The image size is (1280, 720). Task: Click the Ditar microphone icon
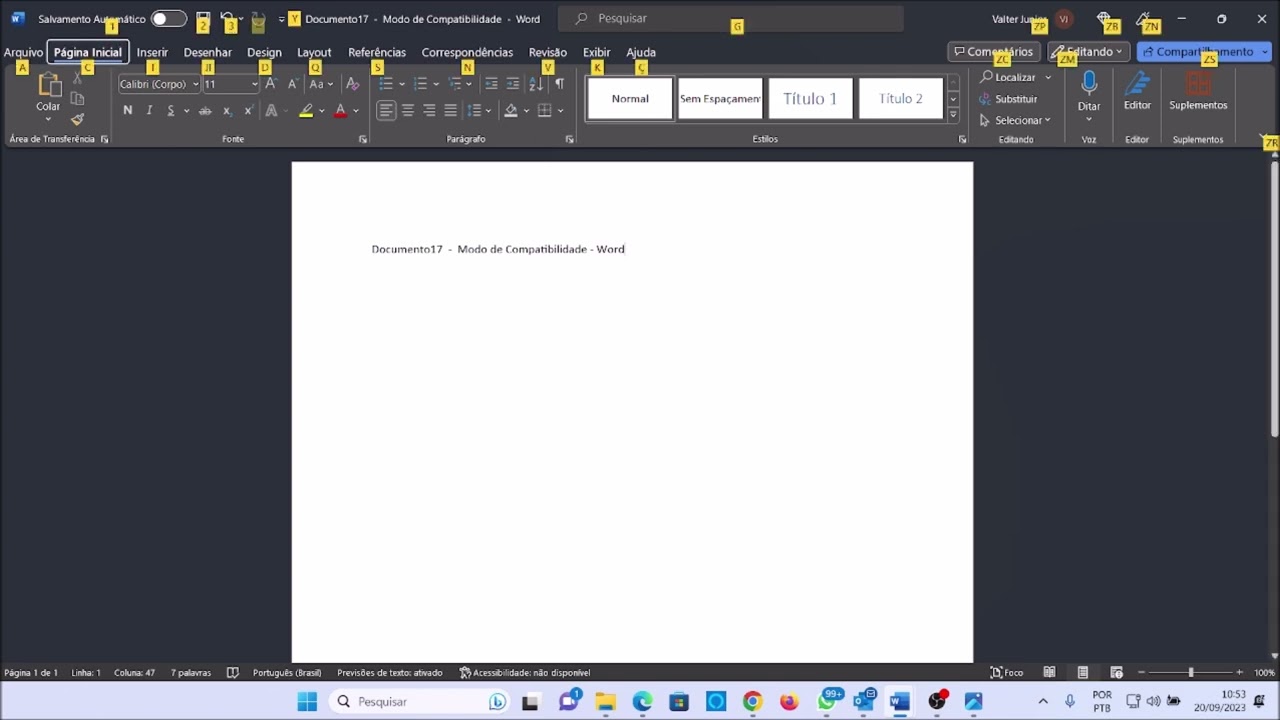click(1089, 83)
